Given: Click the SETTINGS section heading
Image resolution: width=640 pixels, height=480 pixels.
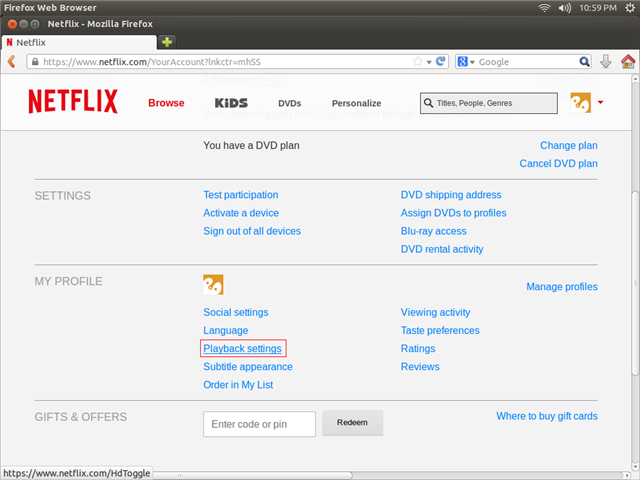Looking at the screenshot, I should pyautogui.click(x=62, y=196).
